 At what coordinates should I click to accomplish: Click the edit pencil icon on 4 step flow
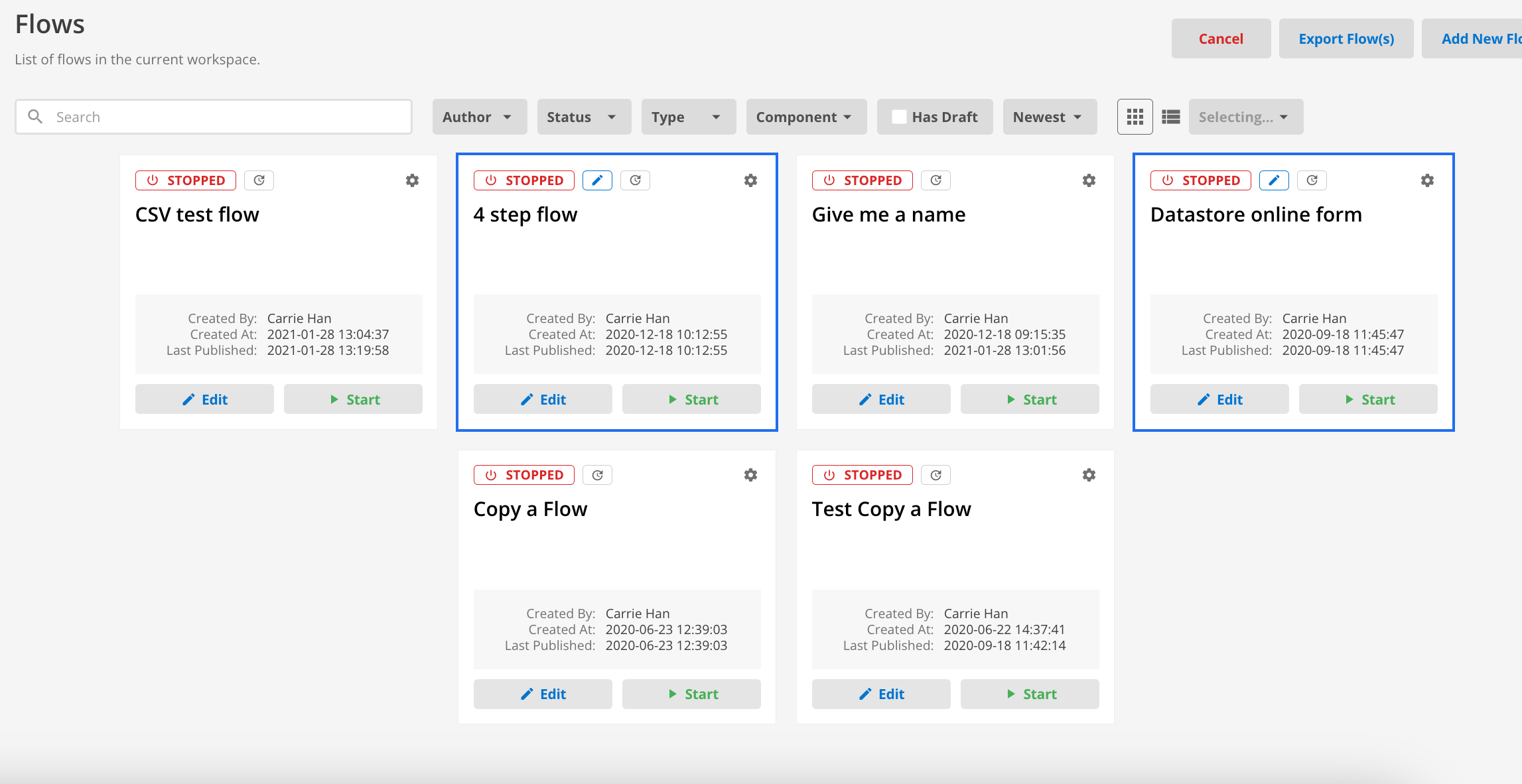[x=597, y=180]
